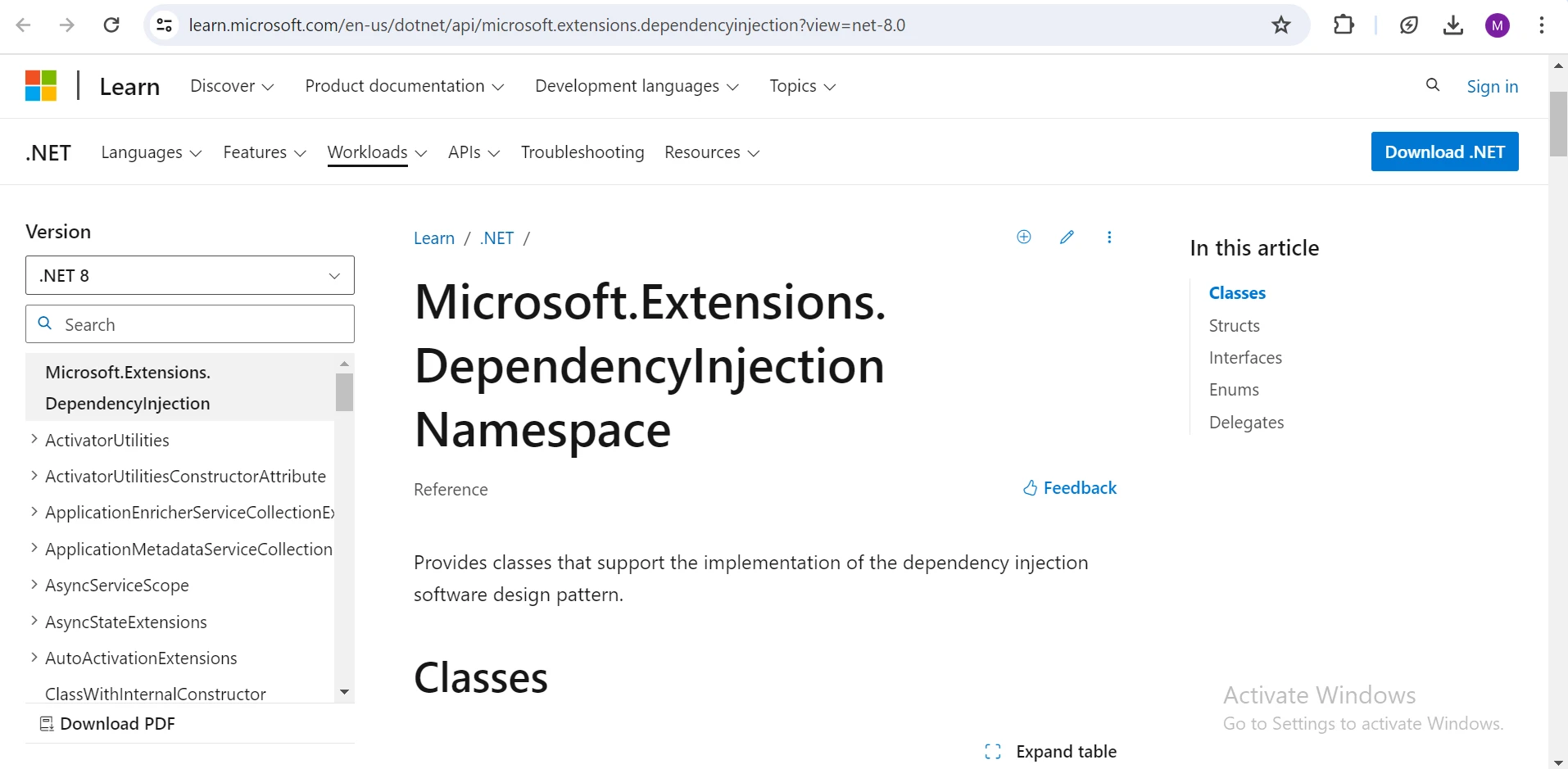Click the browser forward arrow
Screen dimensions: 1568x769
click(67, 25)
